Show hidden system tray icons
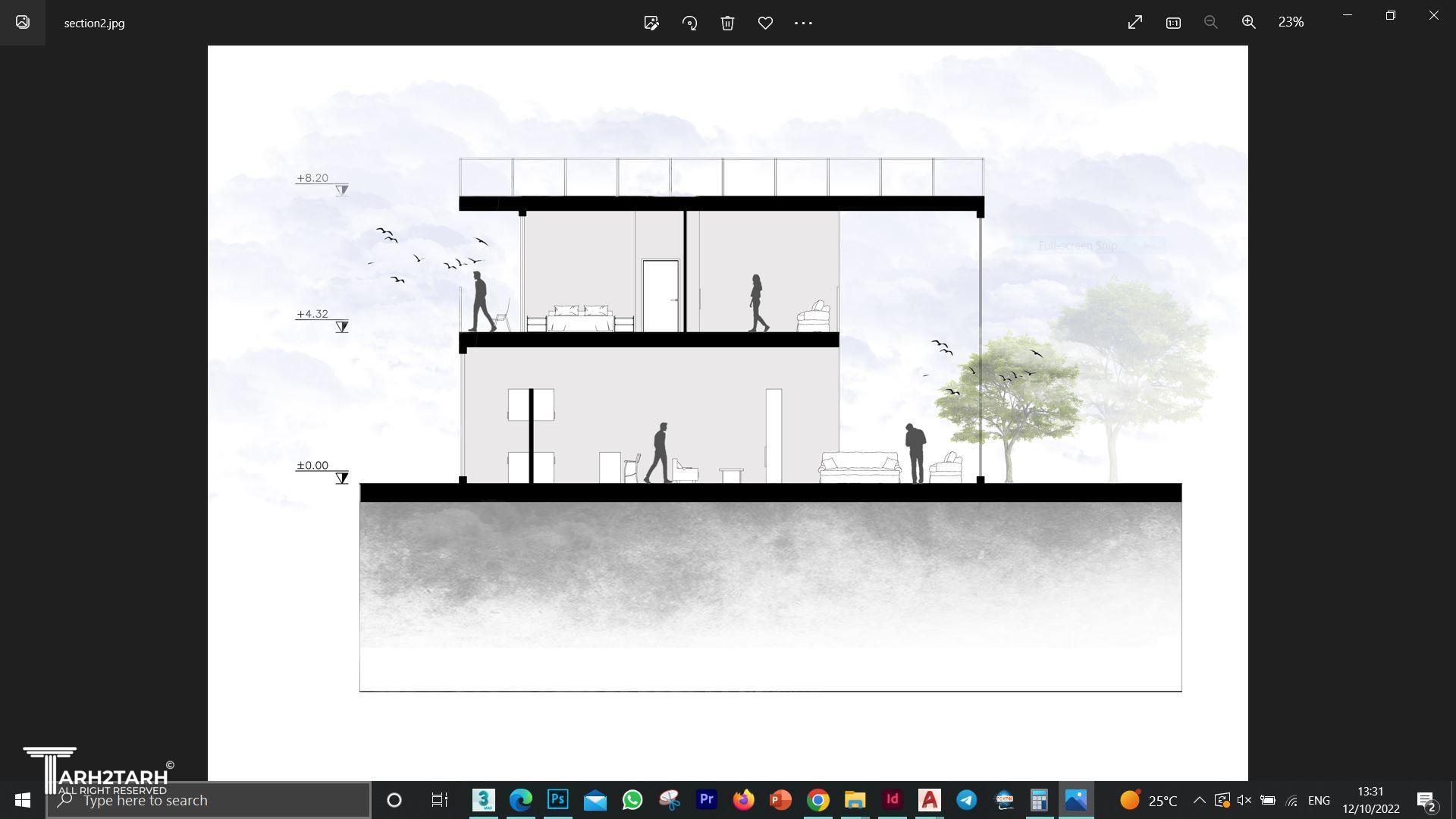Screen dimensions: 1456x819 1199,800
